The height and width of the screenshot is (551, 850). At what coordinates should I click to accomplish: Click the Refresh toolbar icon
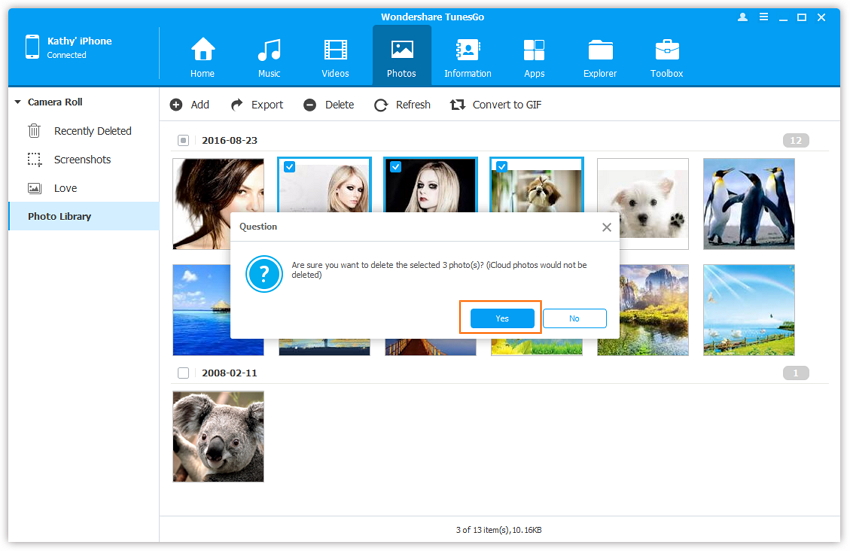coord(402,105)
